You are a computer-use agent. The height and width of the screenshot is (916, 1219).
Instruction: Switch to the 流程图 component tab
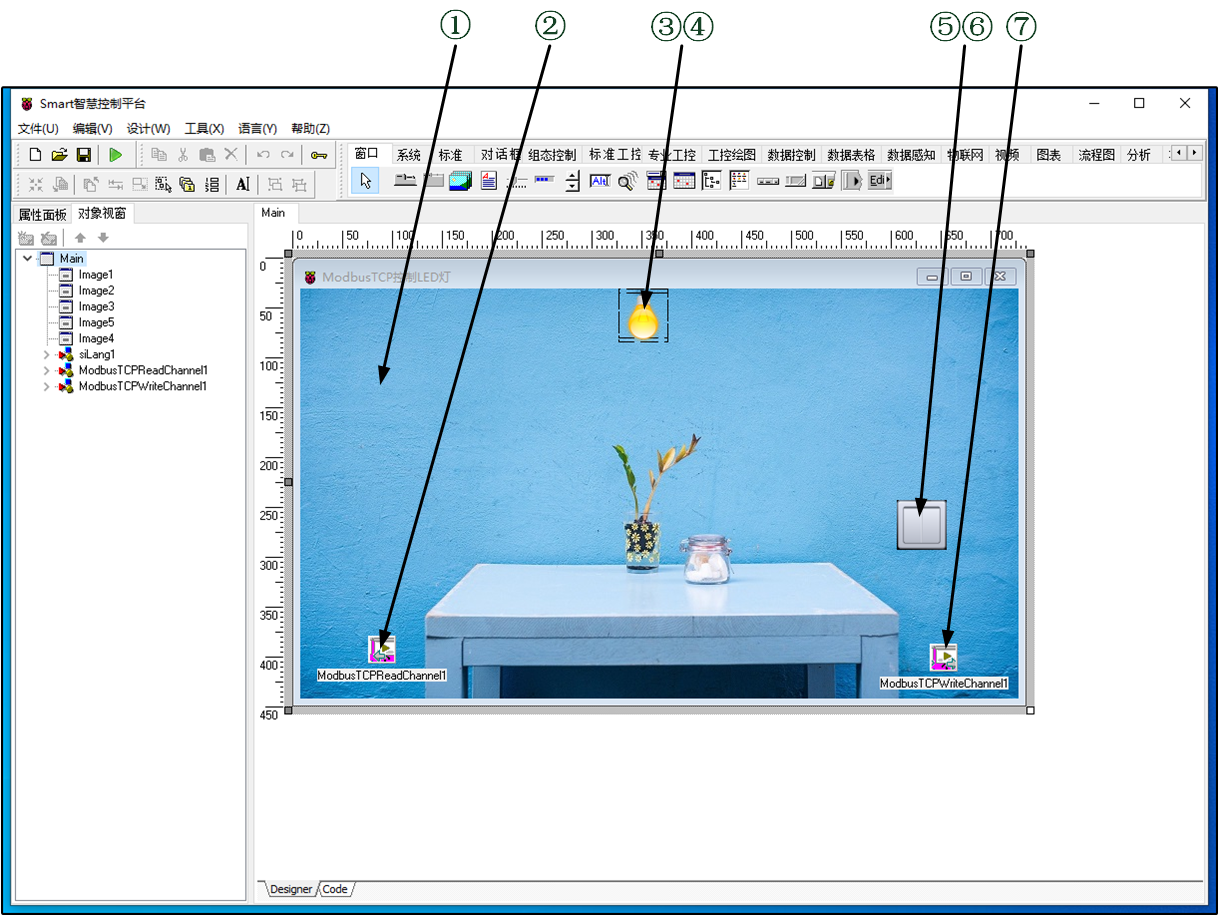1096,155
